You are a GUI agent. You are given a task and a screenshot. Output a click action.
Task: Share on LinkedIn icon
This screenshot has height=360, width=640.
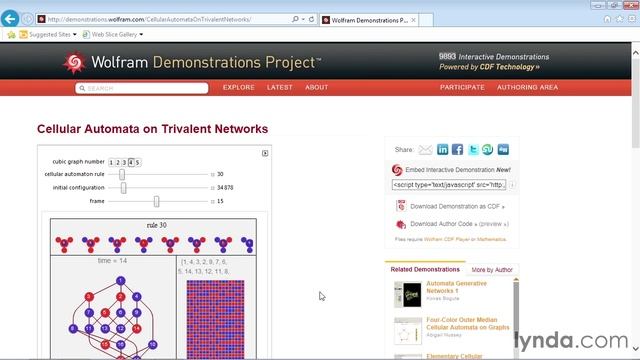[x=442, y=149]
